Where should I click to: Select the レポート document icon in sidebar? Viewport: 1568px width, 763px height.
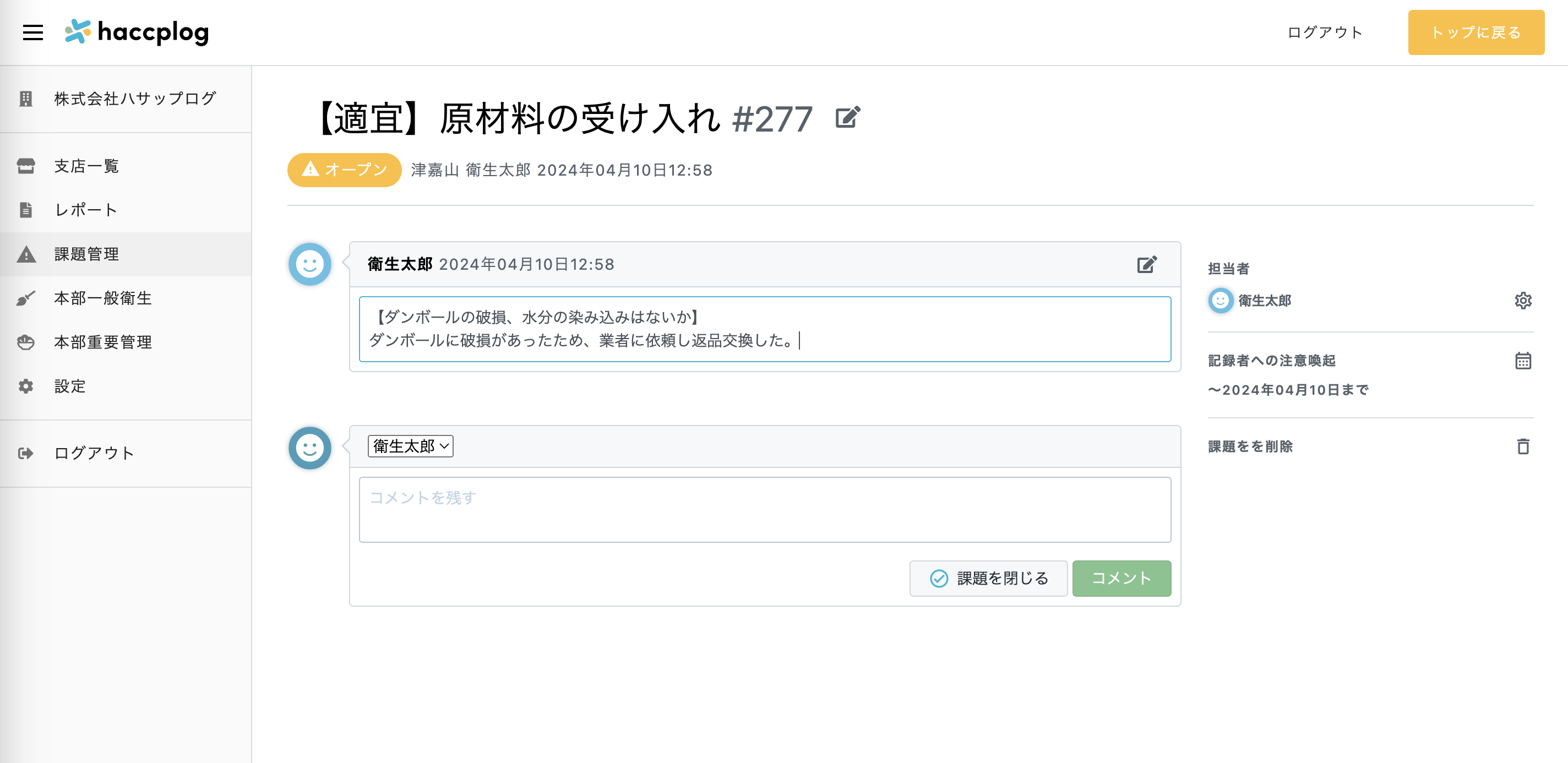click(x=25, y=209)
